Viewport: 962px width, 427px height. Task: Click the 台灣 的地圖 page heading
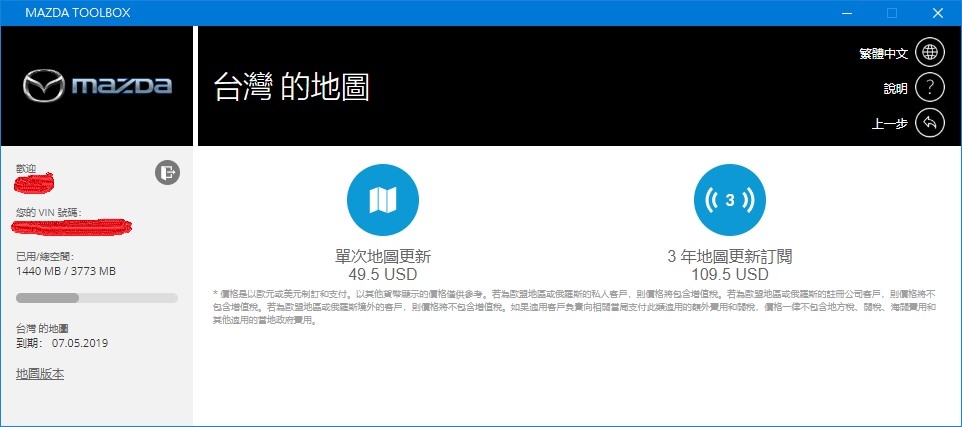coord(291,87)
